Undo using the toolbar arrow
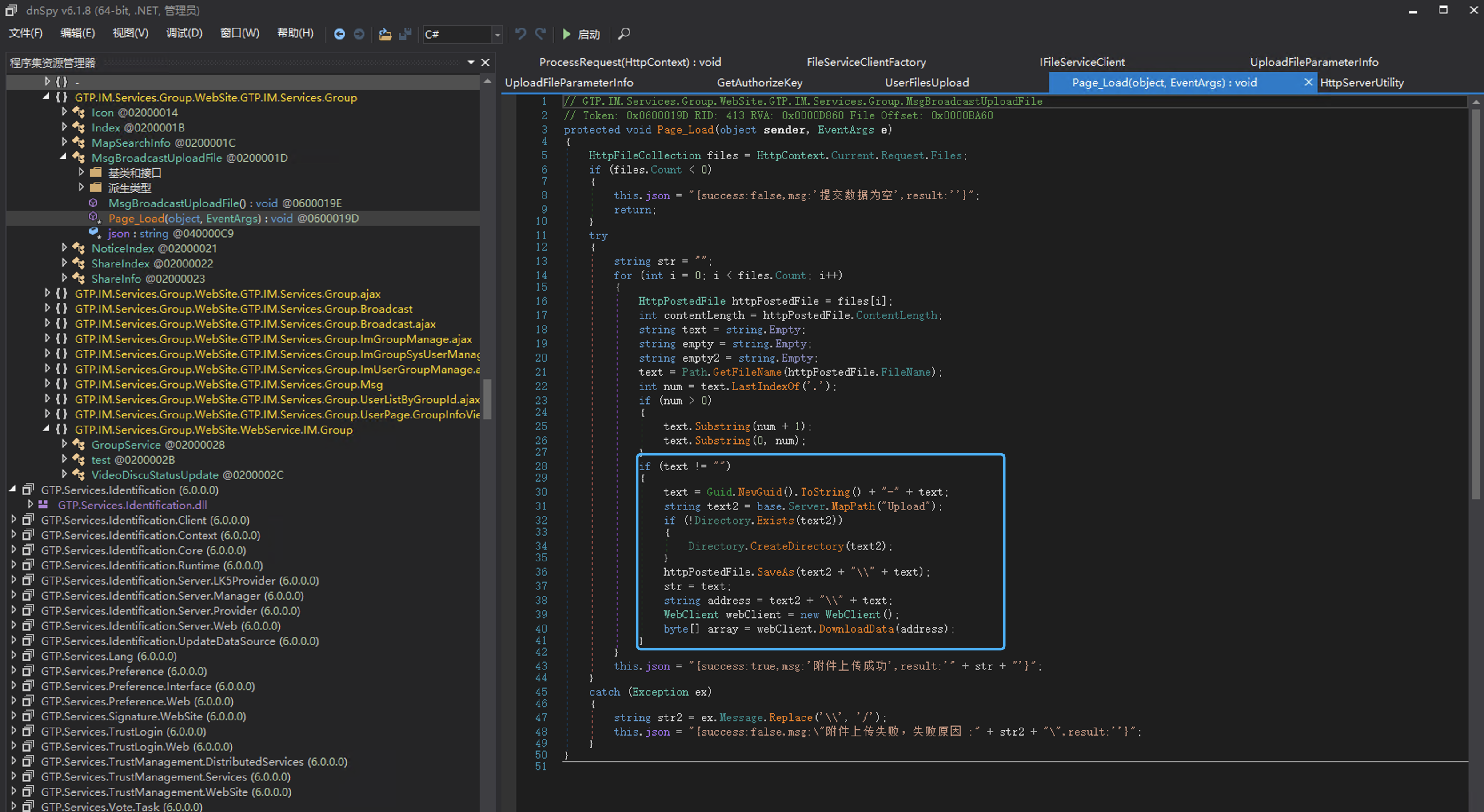Viewport: 1484px width, 812px height. [x=520, y=34]
